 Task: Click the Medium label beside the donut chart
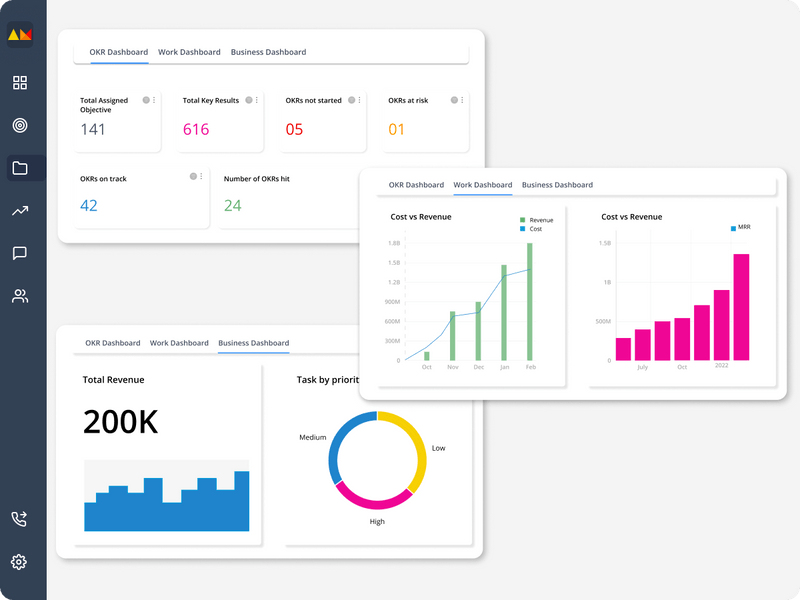[x=313, y=437]
